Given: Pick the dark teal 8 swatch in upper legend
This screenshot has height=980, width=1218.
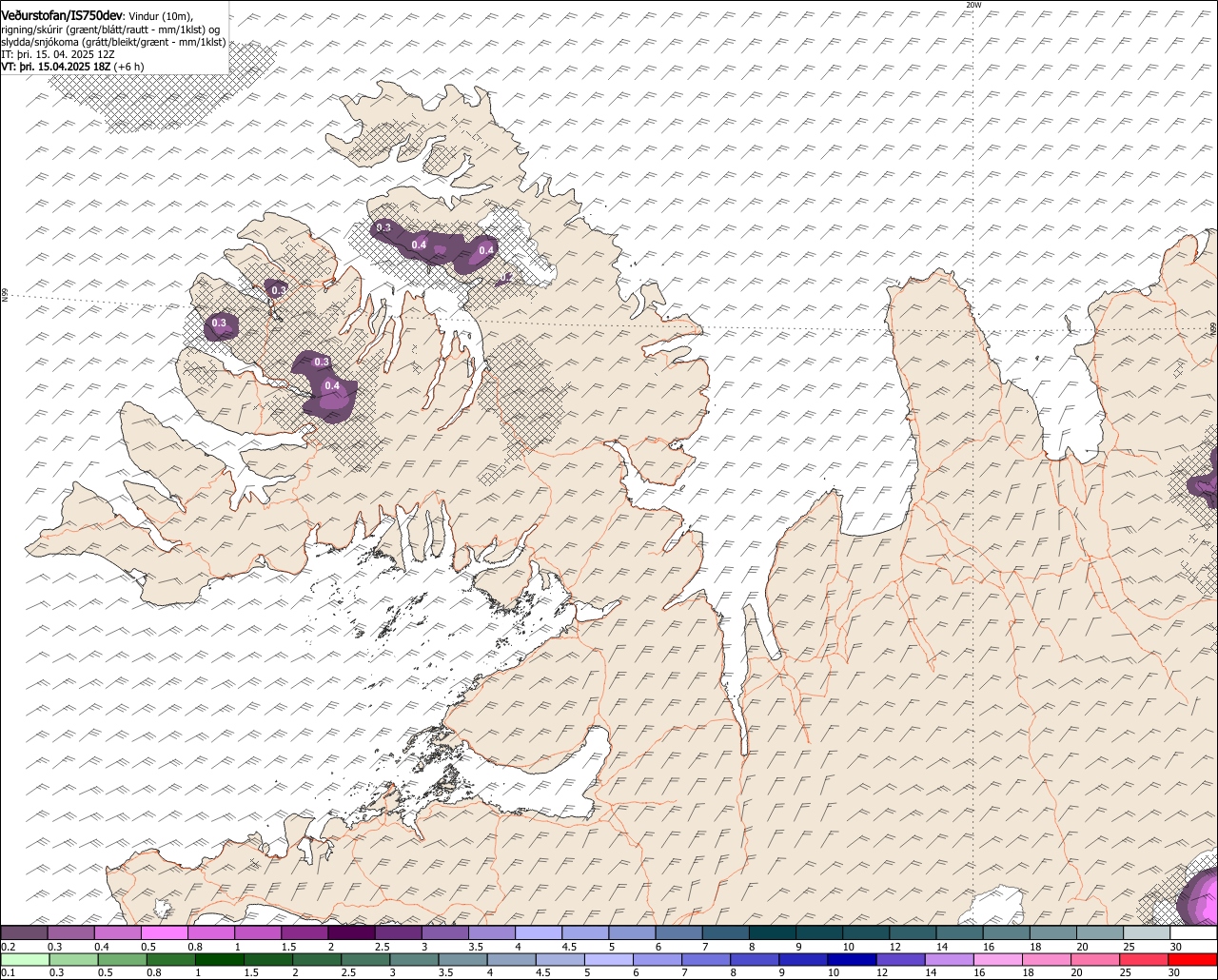Looking at the screenshot, I should click(773, 933).
